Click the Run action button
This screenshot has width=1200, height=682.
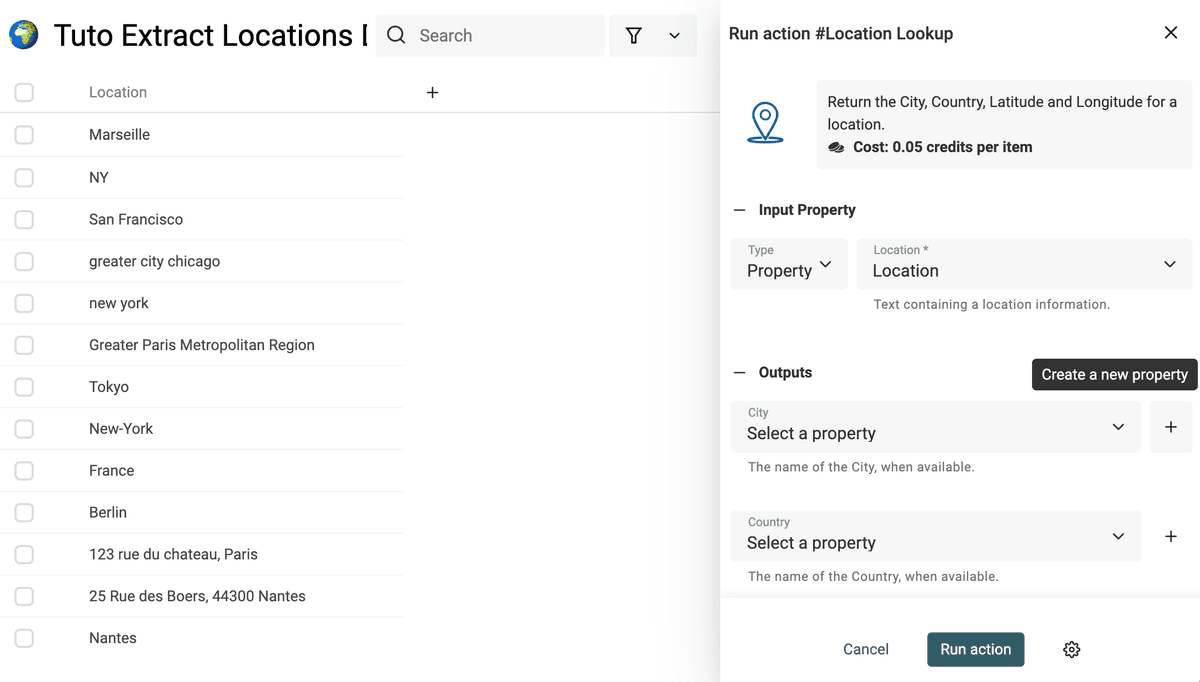976,650
